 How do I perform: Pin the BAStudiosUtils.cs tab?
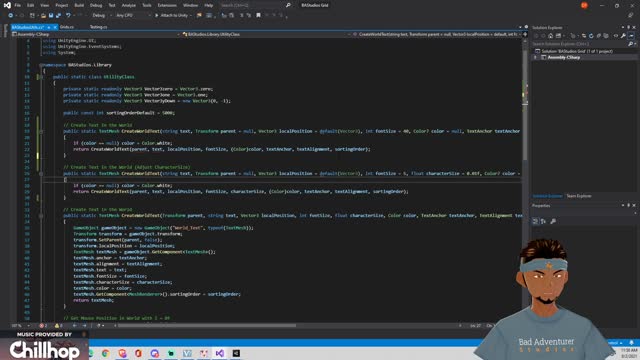click(x=49, y=27)
